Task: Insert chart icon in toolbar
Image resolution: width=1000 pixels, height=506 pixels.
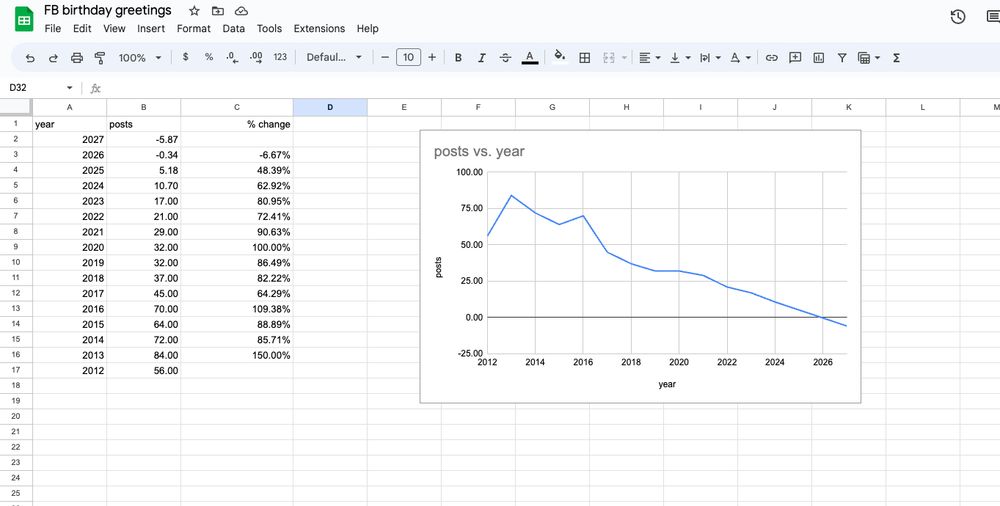Action: point(819,57)
